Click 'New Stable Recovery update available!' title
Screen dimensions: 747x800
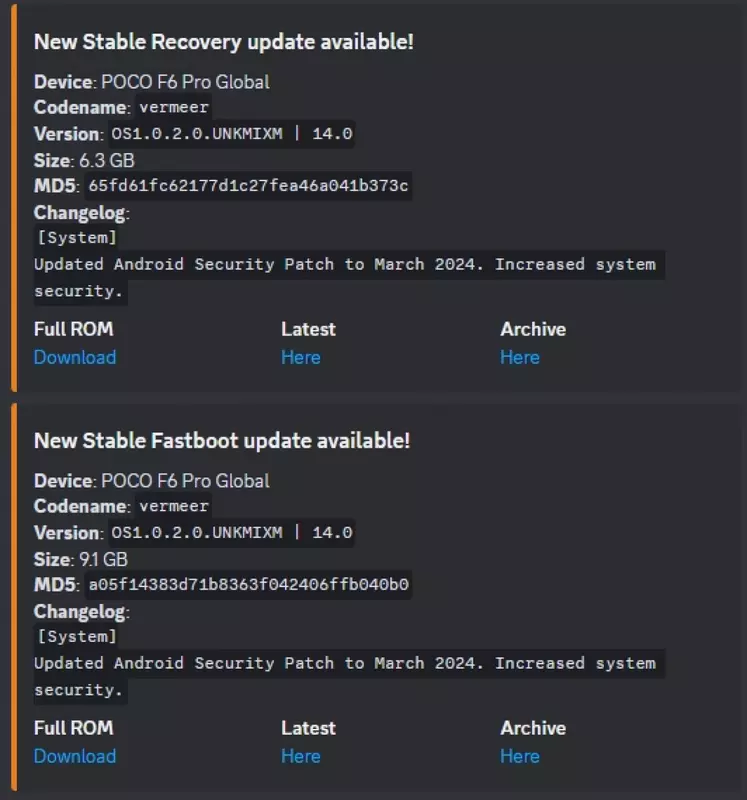[224, 42]
